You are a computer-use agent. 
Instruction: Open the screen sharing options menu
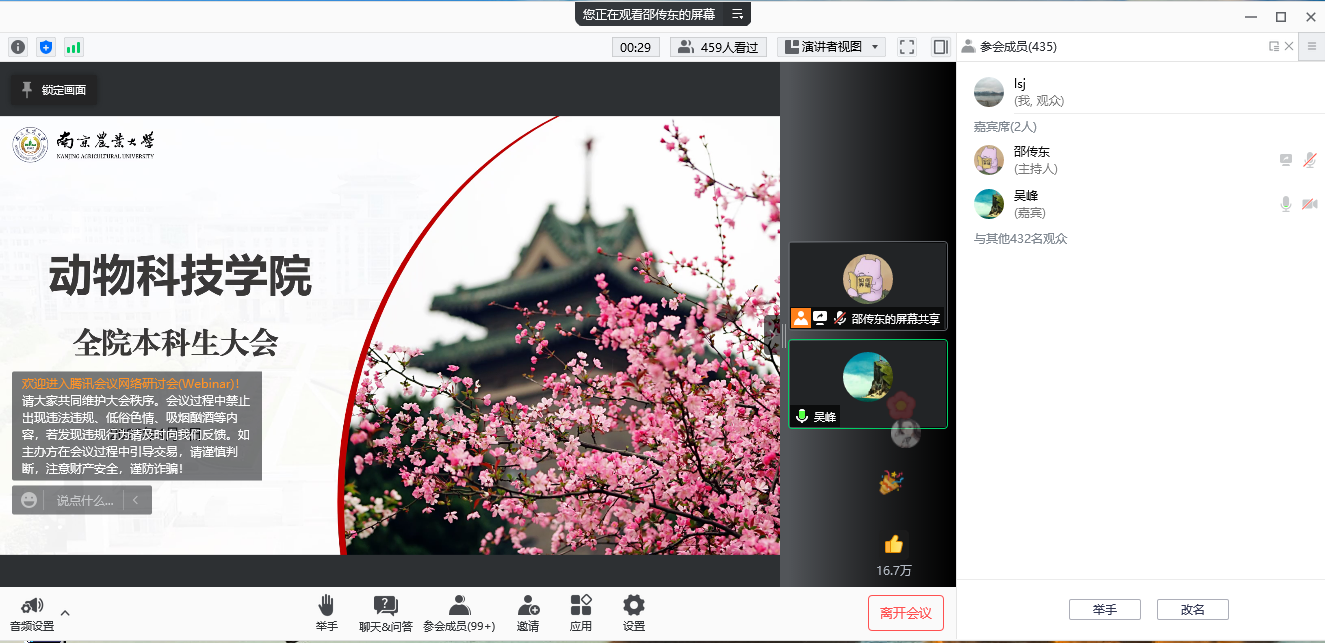tap(738, 14)
